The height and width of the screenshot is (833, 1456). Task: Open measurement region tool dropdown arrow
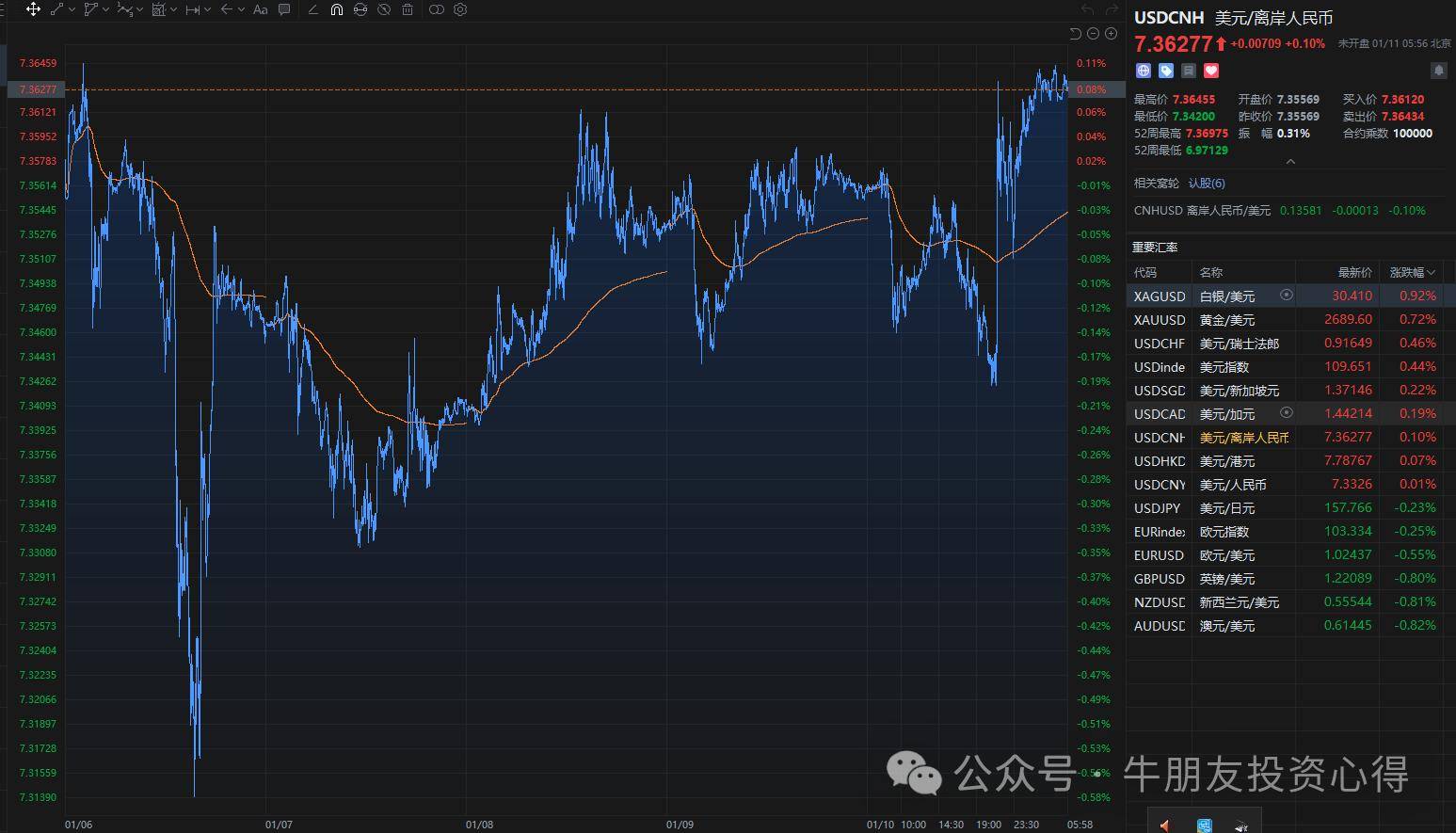point(174,9)
